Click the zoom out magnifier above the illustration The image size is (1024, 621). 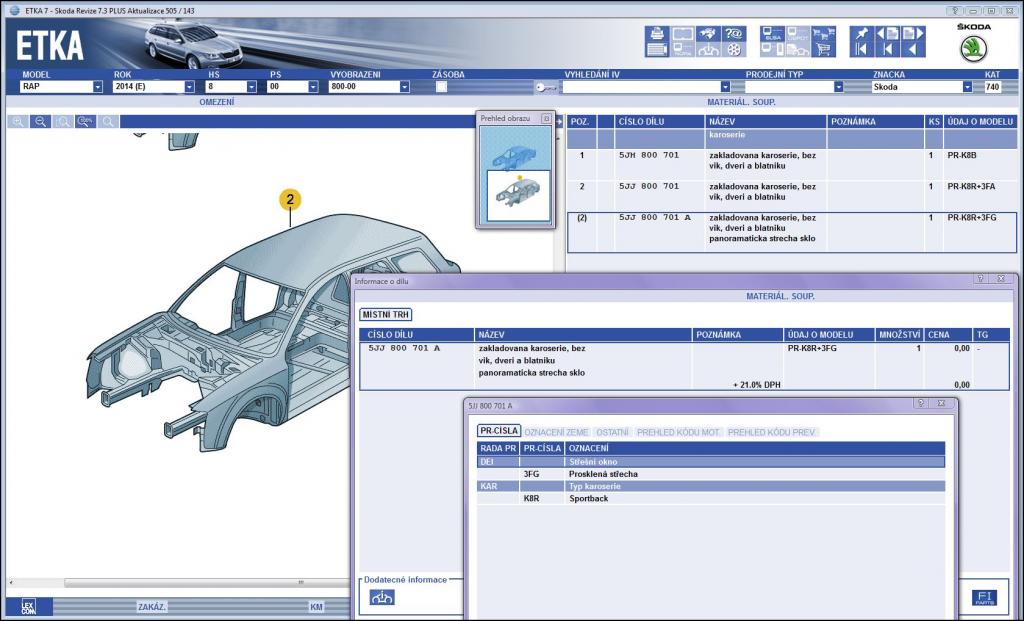[x=40, y=121]
